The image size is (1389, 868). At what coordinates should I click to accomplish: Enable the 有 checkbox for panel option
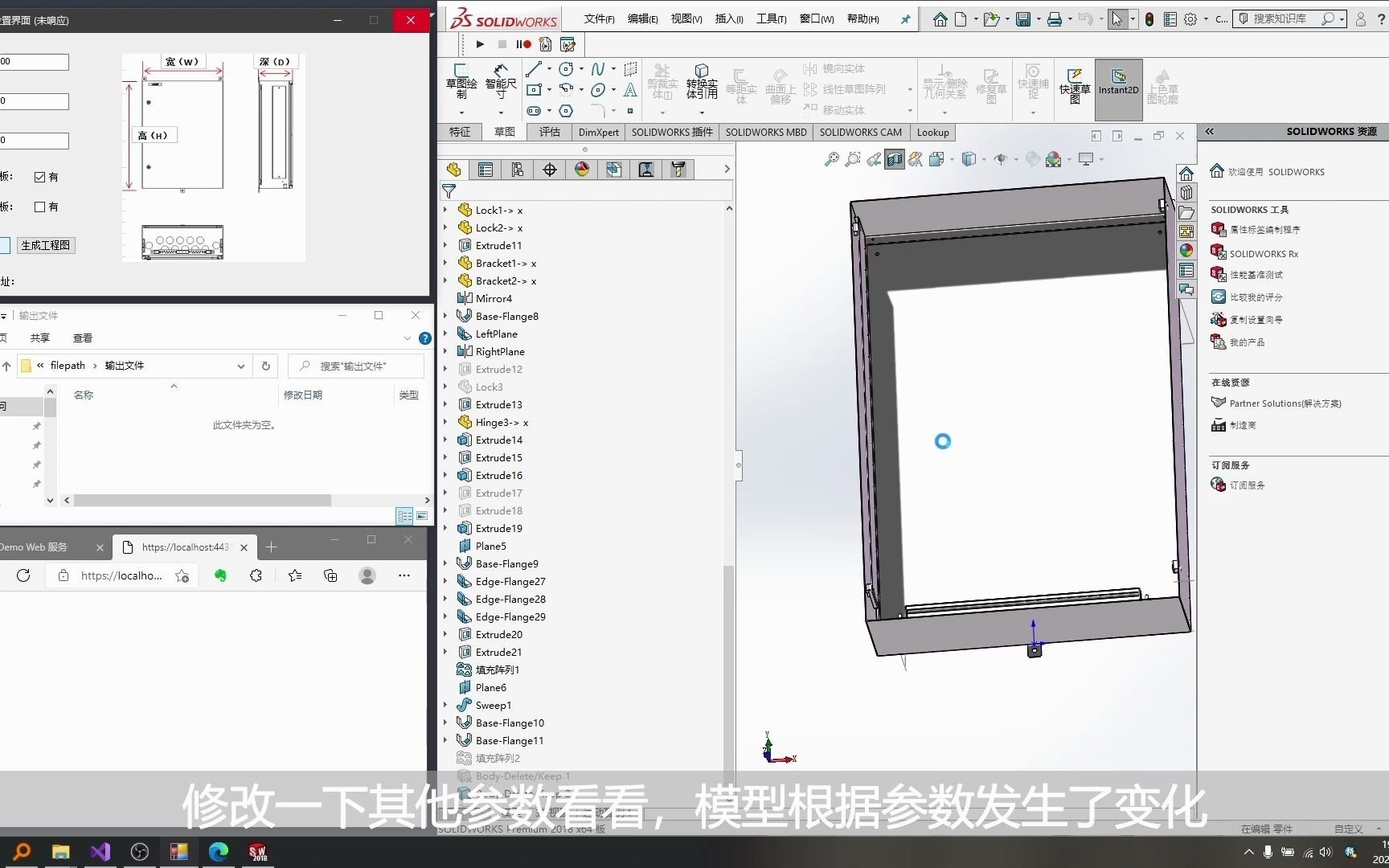[40, 176]
